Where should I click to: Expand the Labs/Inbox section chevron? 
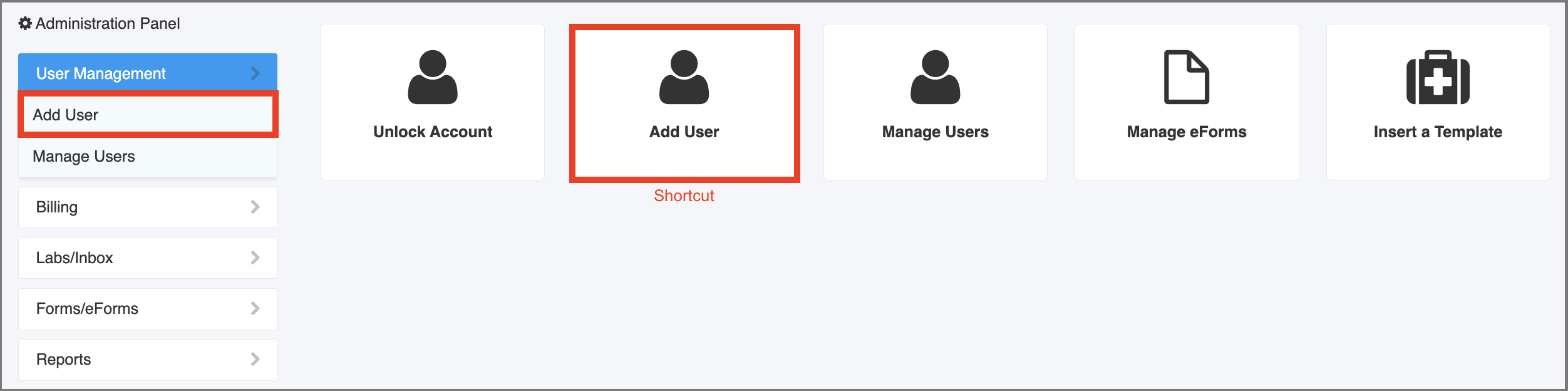tap(255, 258)
